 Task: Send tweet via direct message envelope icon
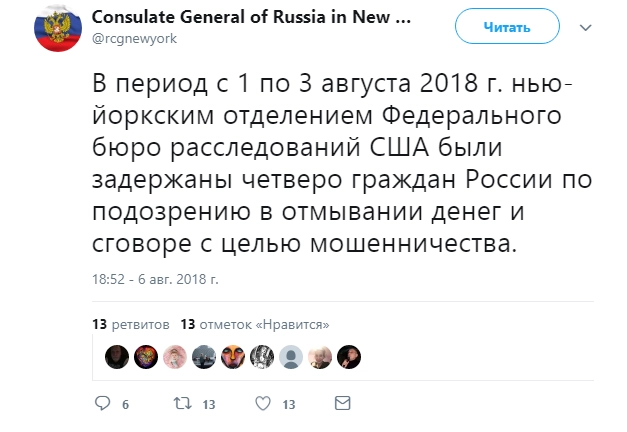(x=342, y=404)
